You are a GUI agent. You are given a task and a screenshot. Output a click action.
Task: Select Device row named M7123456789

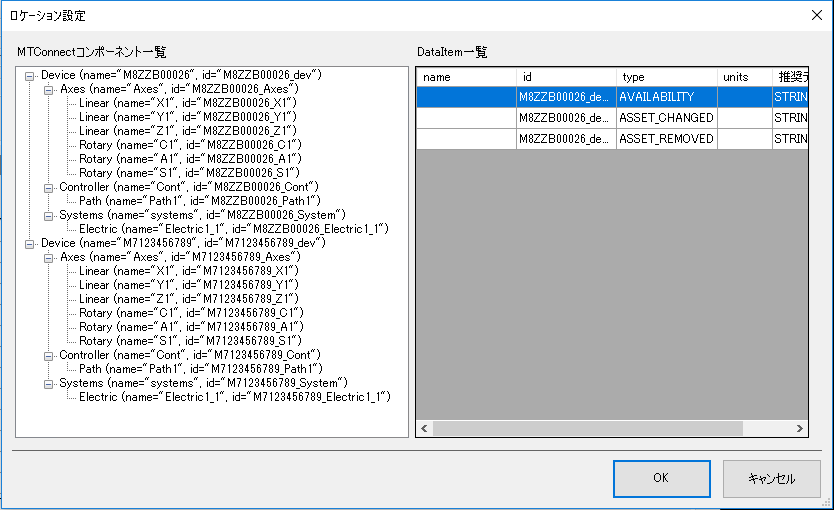point(184,243)
